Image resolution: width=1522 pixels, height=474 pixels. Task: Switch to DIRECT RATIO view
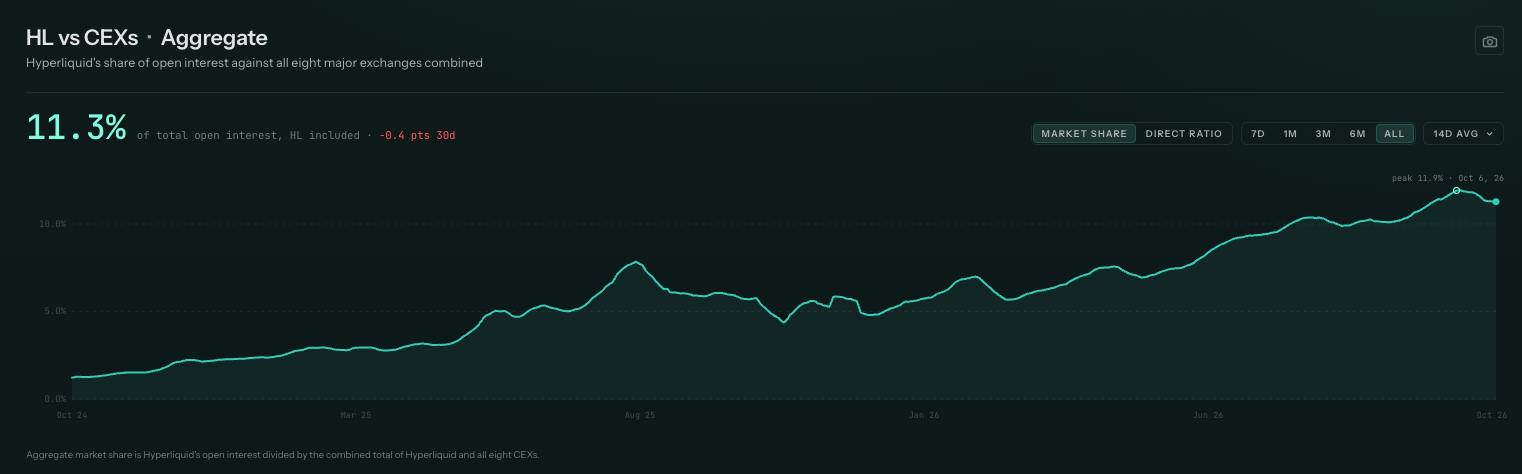click(x=1183, y=134)
